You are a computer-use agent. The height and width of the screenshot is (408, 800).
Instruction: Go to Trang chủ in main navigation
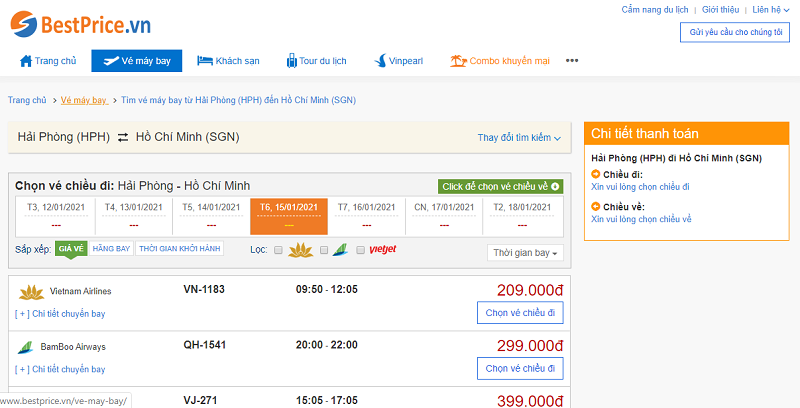48,61
